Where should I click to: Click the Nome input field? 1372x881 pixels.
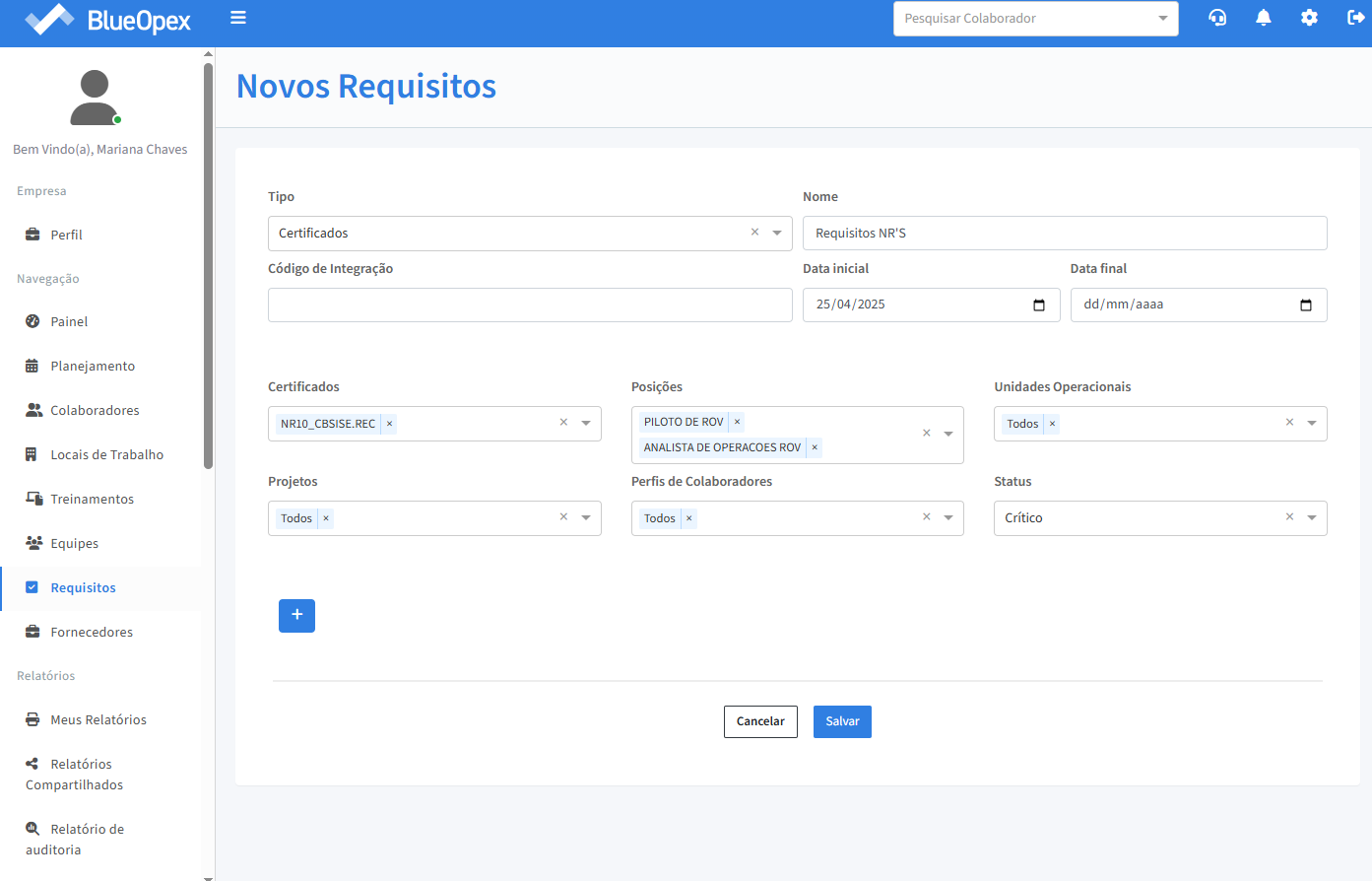tap(1065, 234)
